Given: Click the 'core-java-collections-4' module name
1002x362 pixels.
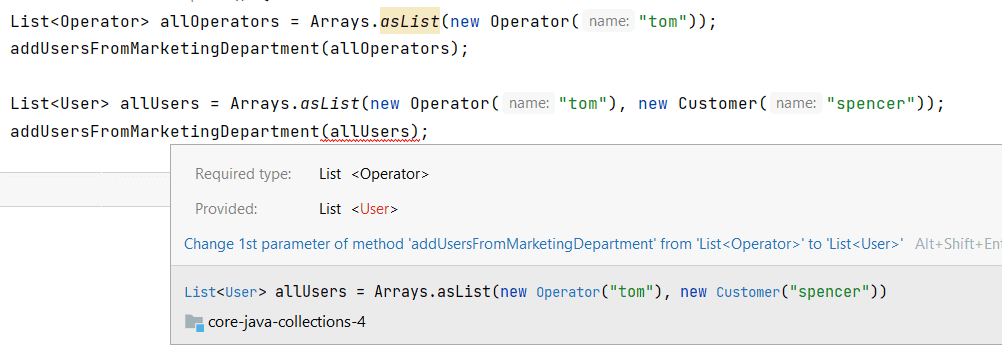Looking at the screenshot, I should pos(287,322).
